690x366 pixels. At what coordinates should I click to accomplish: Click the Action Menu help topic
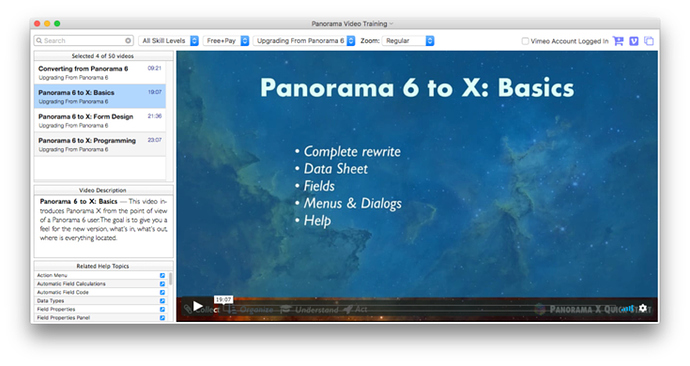(x=52, y=275)
